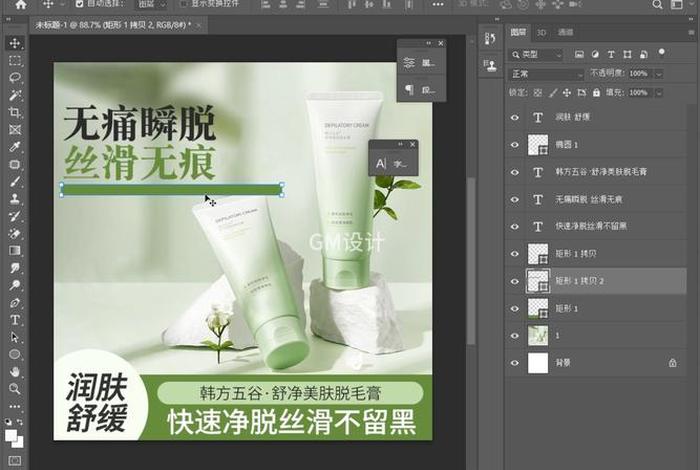Viewport: 700px width, 470px height.
Task: Switch to the 通道 Channels tab
Action: [565, 32]
